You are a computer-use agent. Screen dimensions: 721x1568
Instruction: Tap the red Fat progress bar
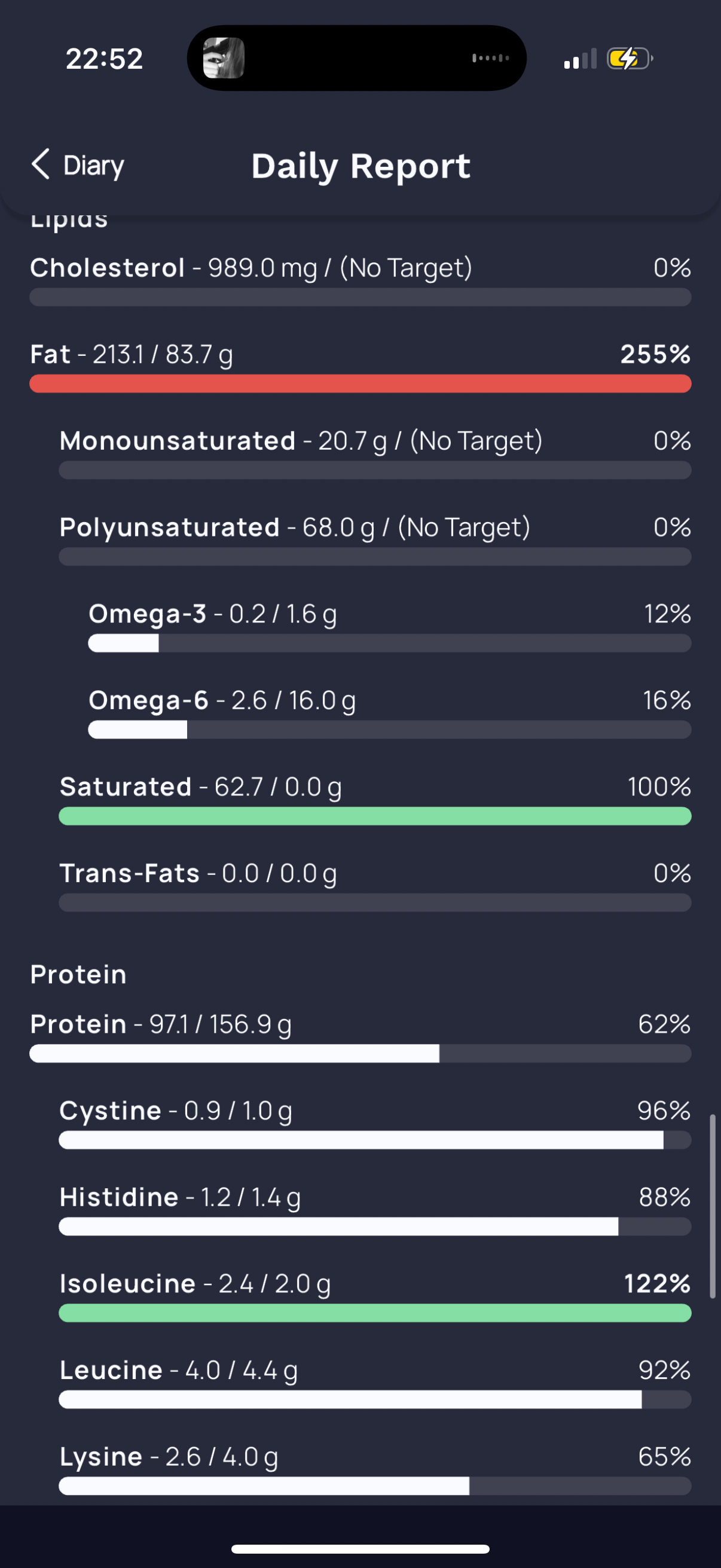[360, 383]
